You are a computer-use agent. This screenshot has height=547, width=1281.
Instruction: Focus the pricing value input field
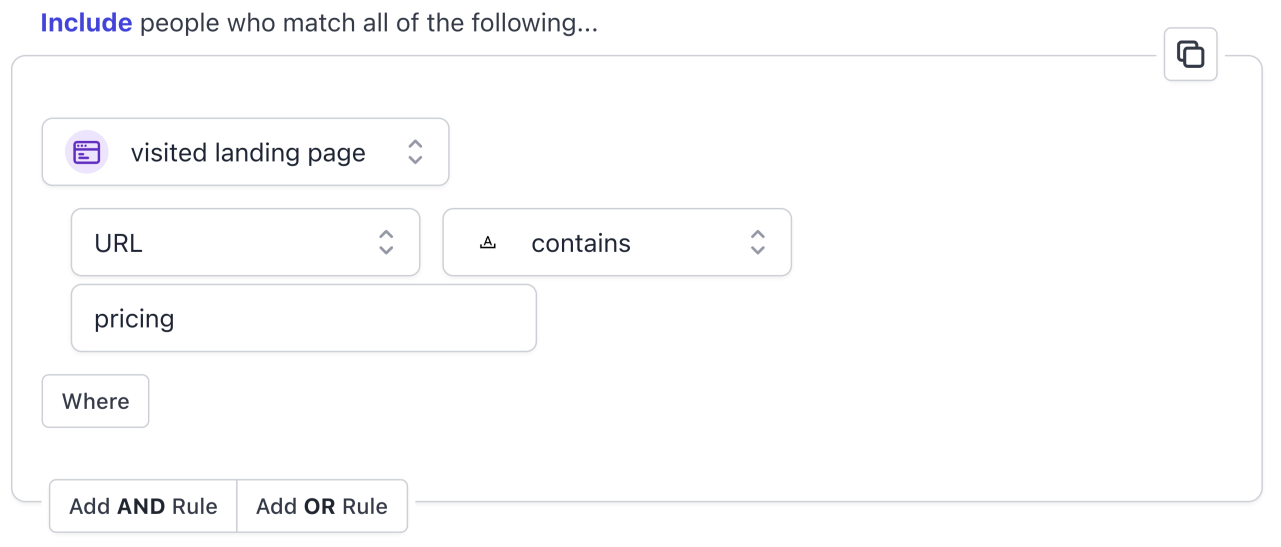tap(303, 319)
